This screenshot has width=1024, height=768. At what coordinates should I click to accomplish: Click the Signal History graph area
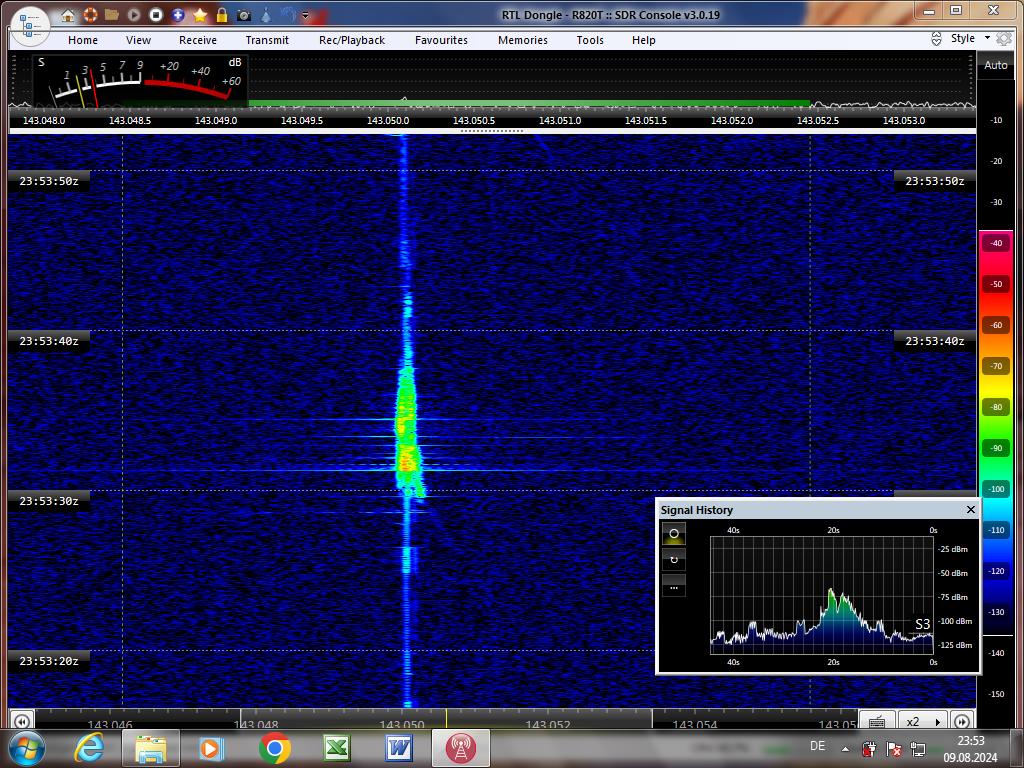click(822, 596)
